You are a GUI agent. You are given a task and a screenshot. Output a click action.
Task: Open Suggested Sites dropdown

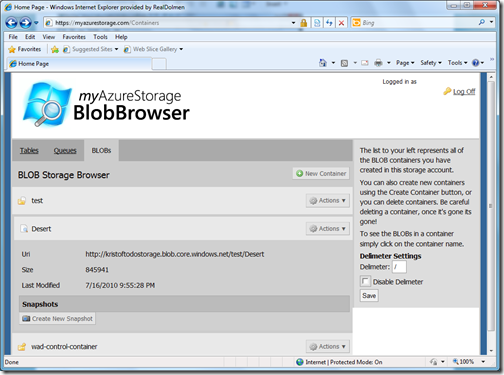click(90, 49)
